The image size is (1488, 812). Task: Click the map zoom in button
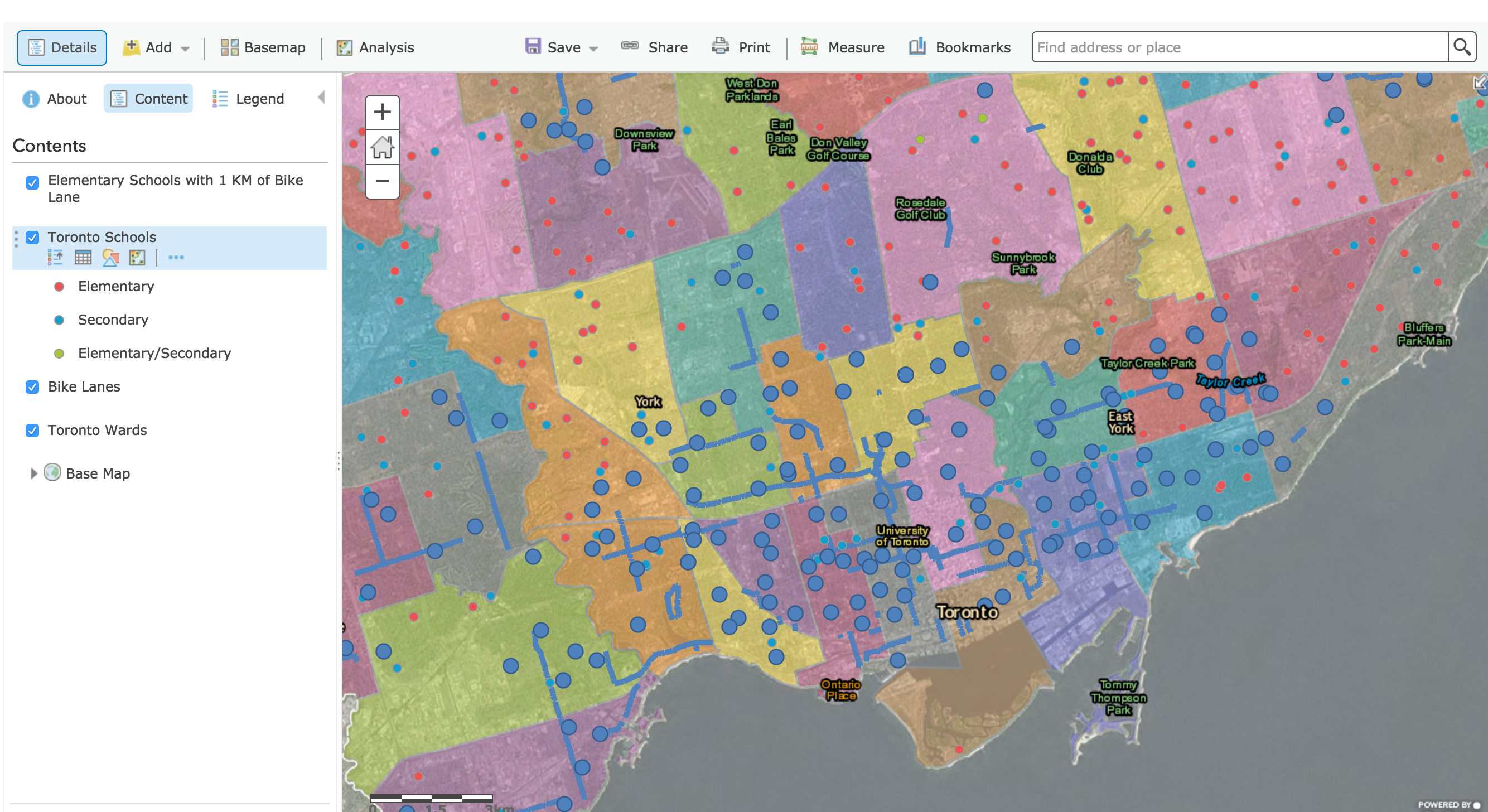point(383,112)
